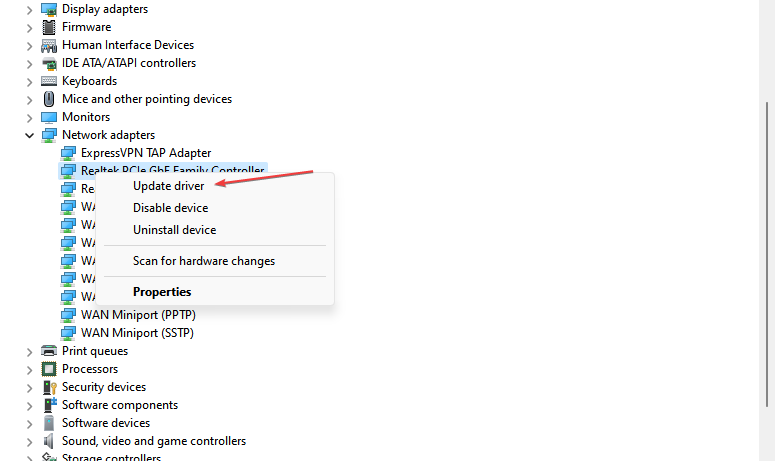Click the Firmware category icon
The width and height of the screenshot is (775, 461).
[x=49, y=27]
